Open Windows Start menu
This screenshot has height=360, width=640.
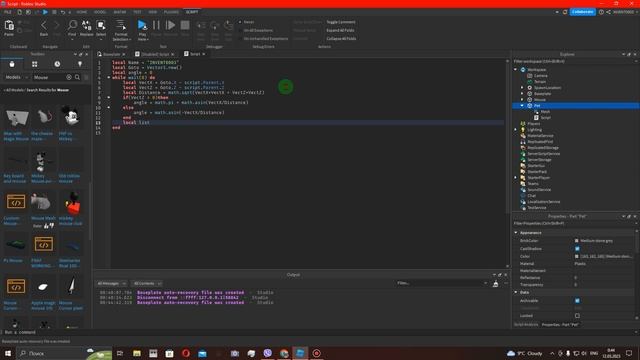[8, 353]
